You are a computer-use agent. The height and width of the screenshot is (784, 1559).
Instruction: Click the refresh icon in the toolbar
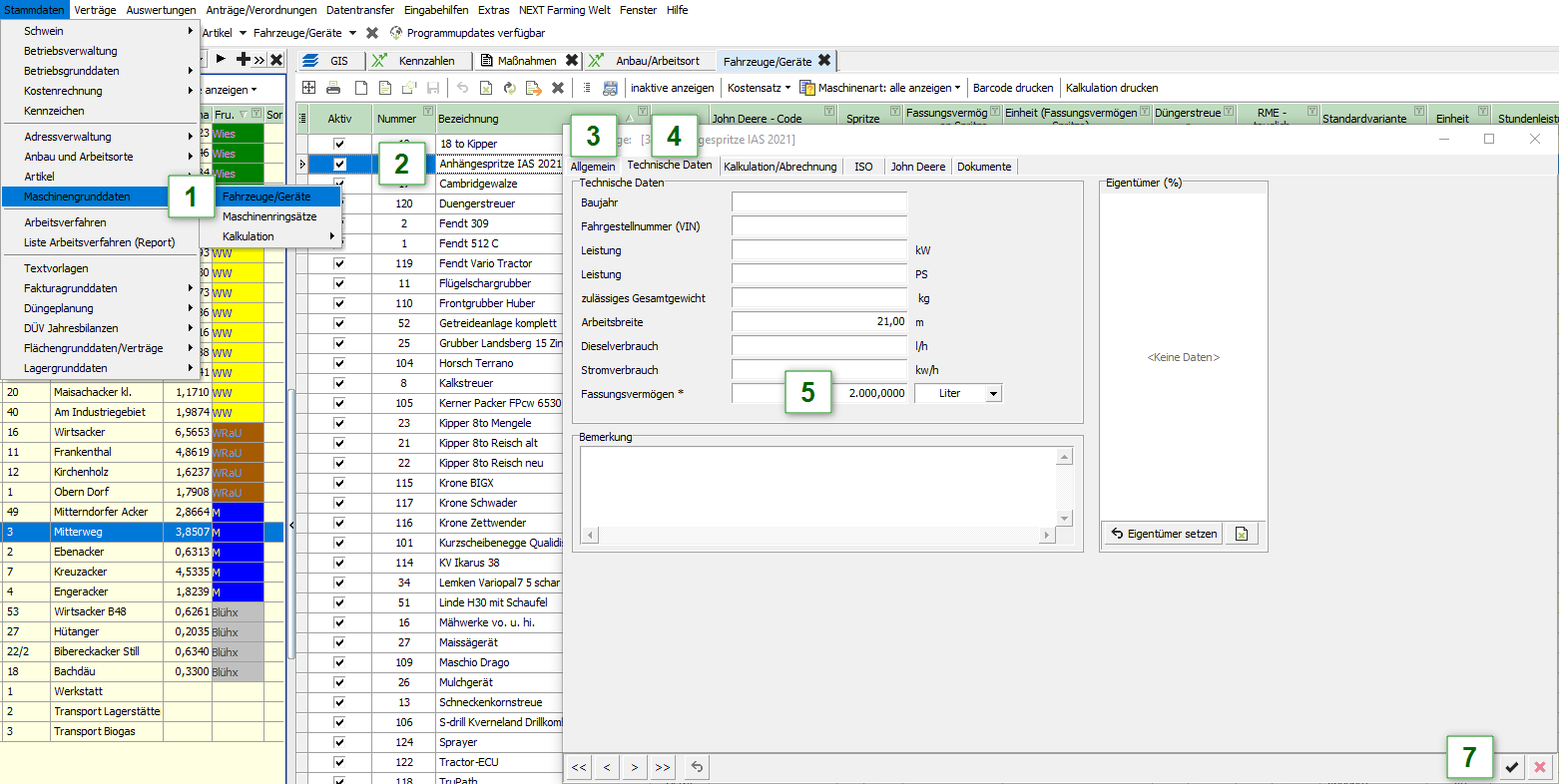coord(509,88)
